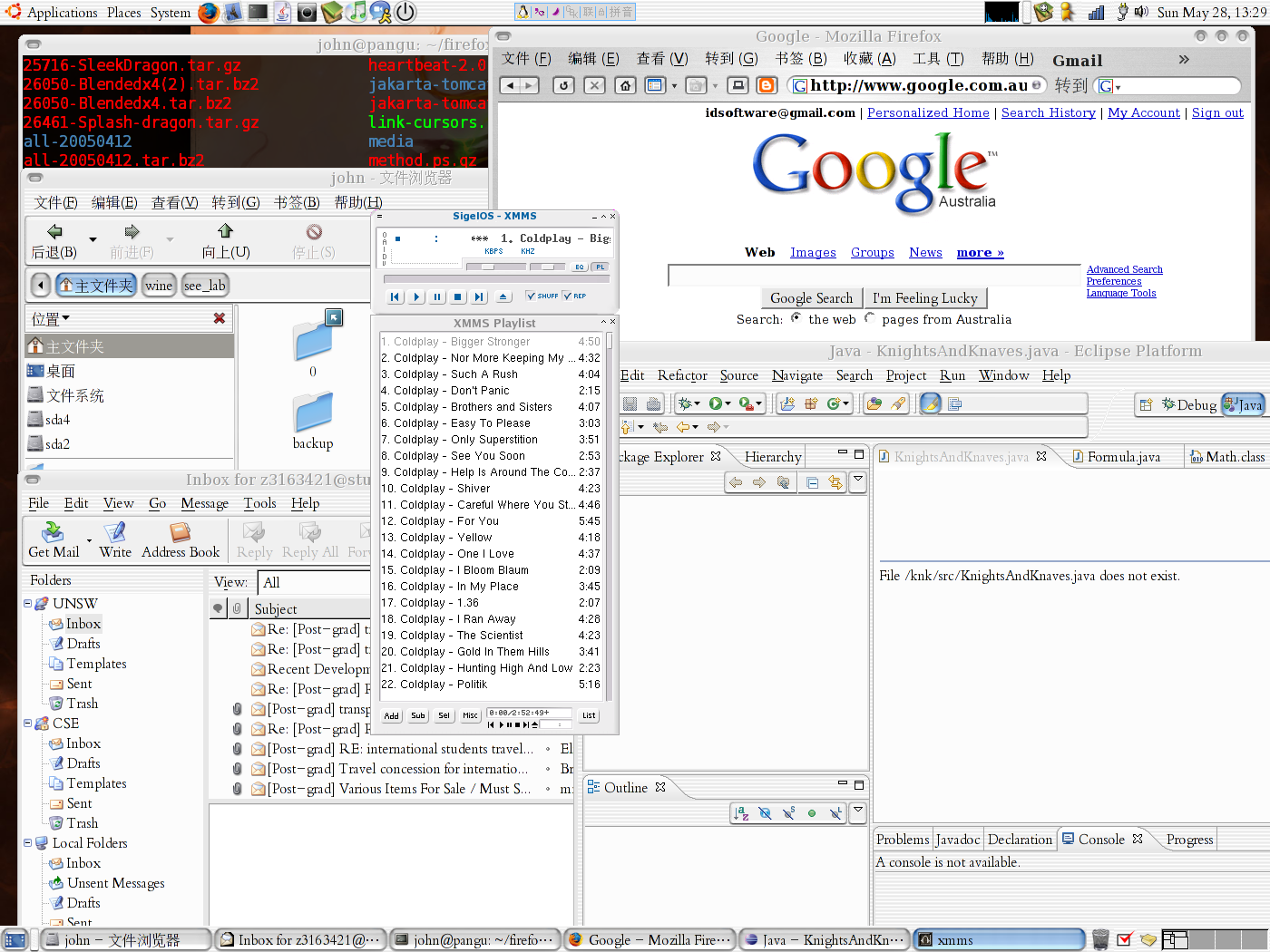Image resolution: width=1270 pixels, height=952 pixels.
Task: Open Google Images link
Action: tap(813, 253)
